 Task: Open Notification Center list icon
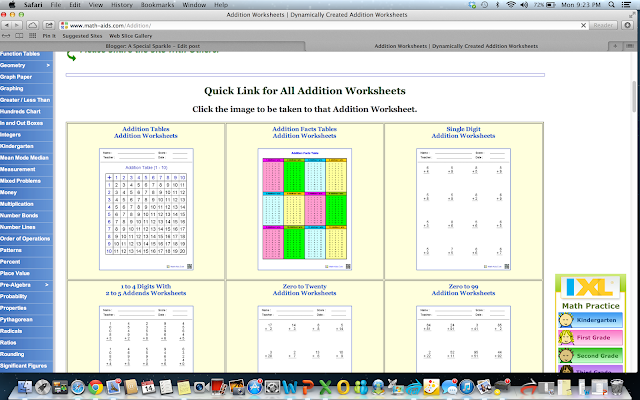625,5
